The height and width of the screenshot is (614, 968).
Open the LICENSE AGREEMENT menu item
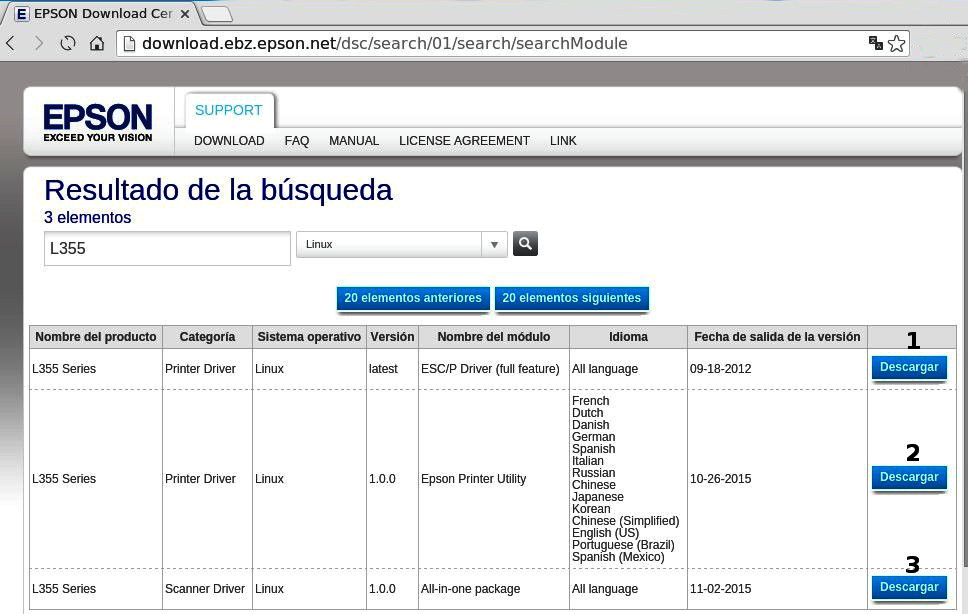pos(464,141)
